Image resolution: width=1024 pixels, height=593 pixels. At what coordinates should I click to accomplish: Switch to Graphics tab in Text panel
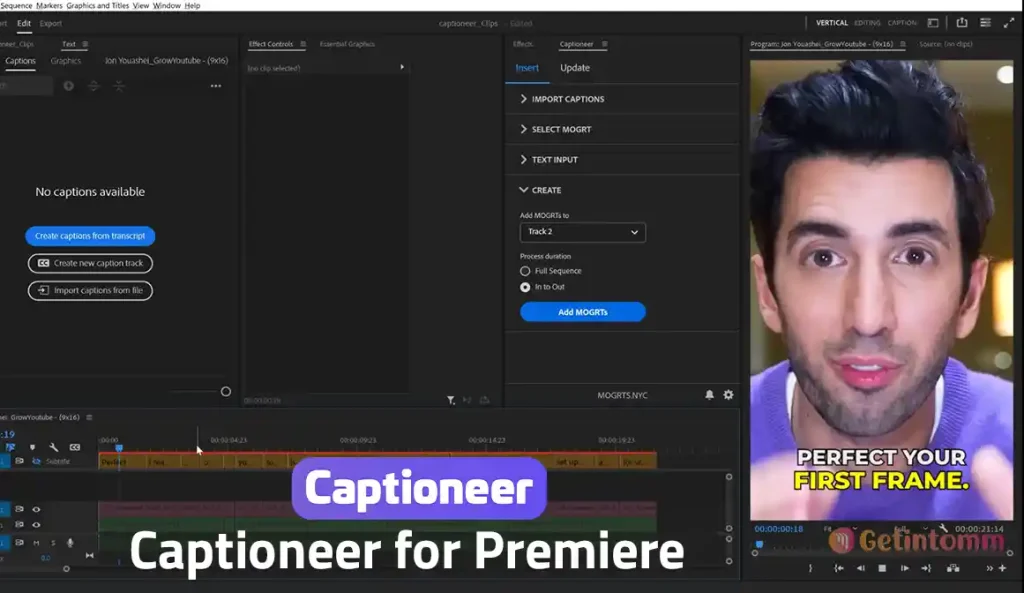[66, 61]
